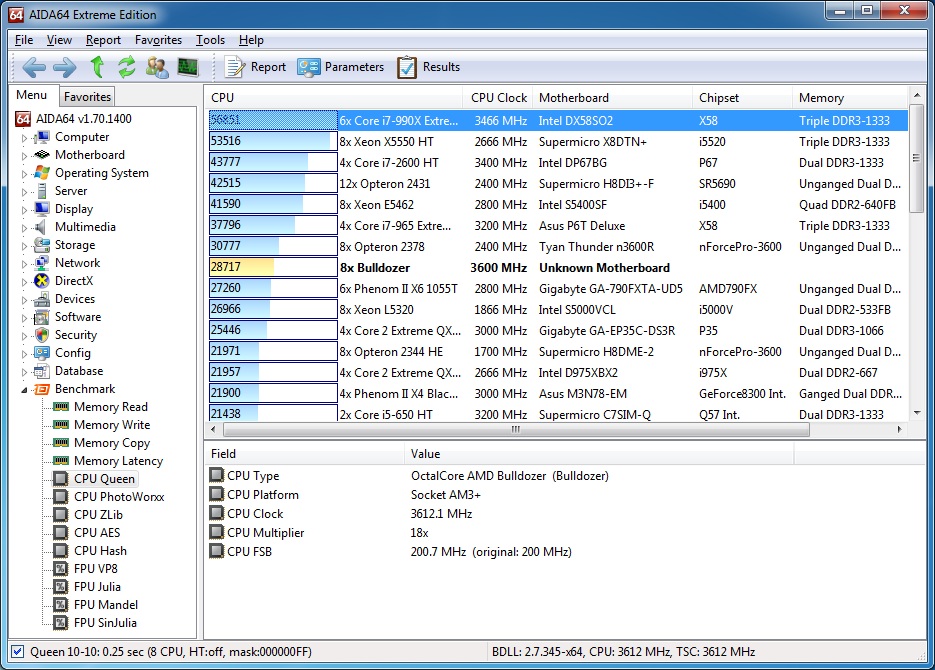Click the Manage Users toolbar icon
Screen dimensions: 935x670
tap(157, 67)
